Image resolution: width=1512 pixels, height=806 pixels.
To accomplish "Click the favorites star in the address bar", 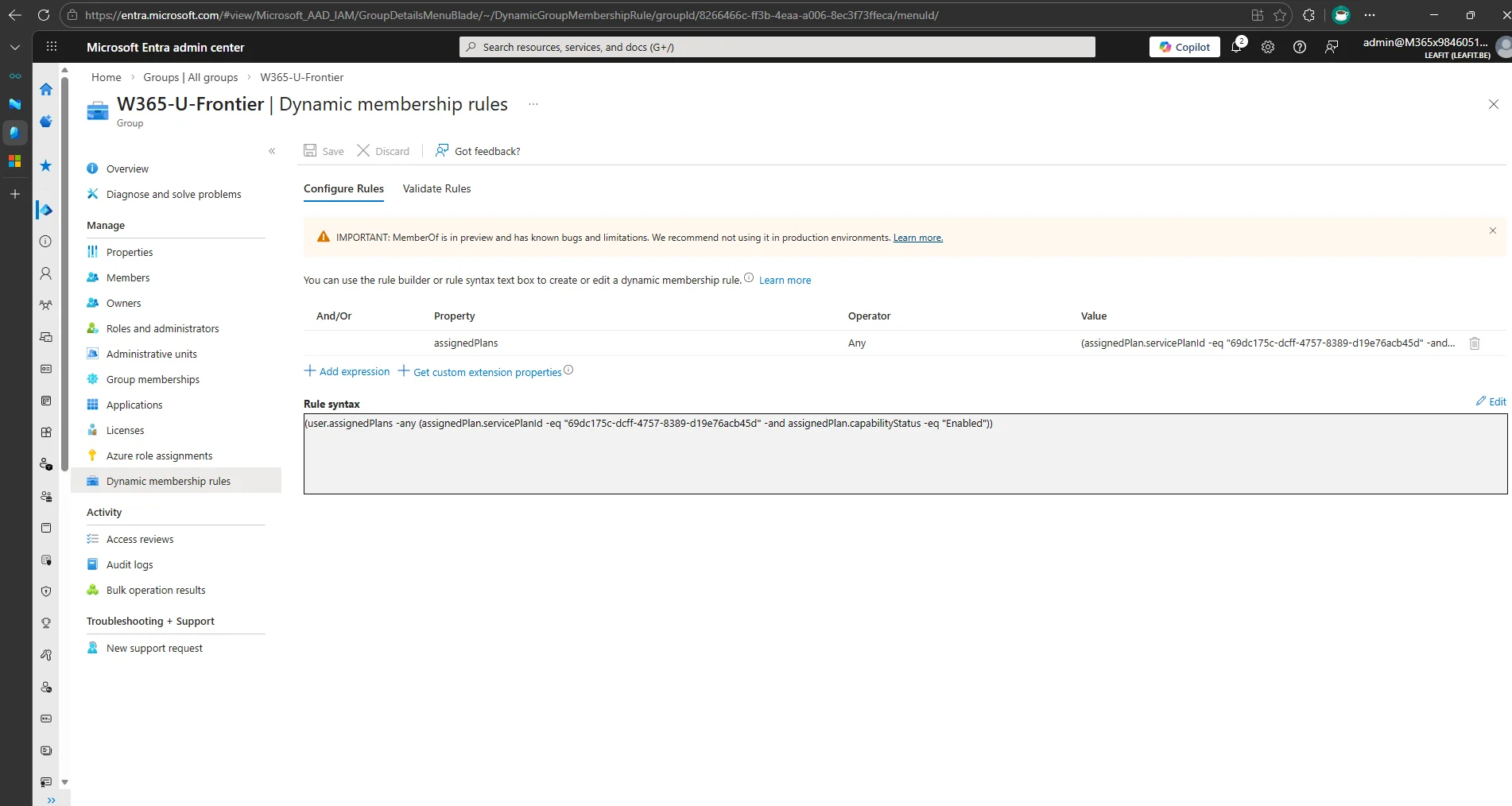I will point(1279,15).
